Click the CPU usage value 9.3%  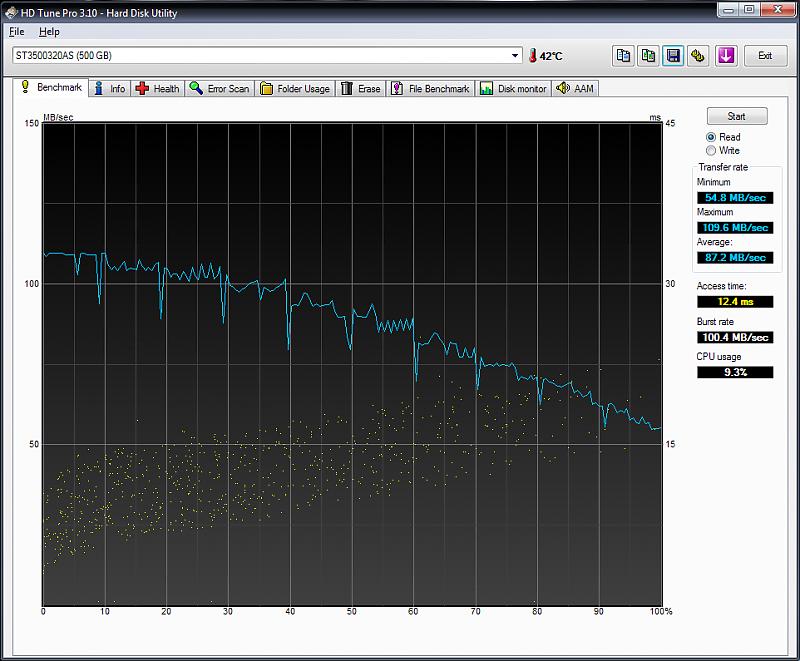click(x=735, y=372)
